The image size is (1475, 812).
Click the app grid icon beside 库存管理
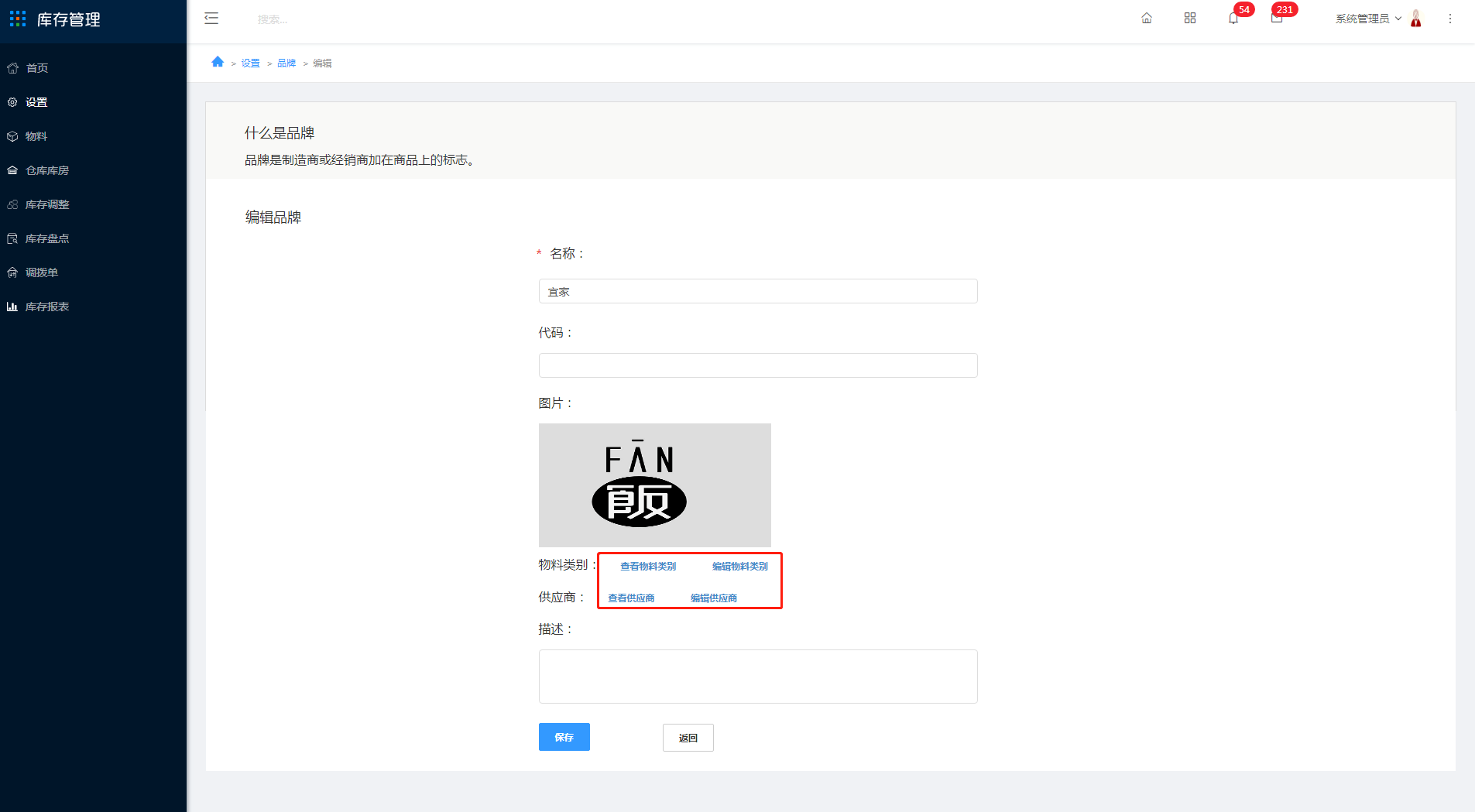point(18,19)
